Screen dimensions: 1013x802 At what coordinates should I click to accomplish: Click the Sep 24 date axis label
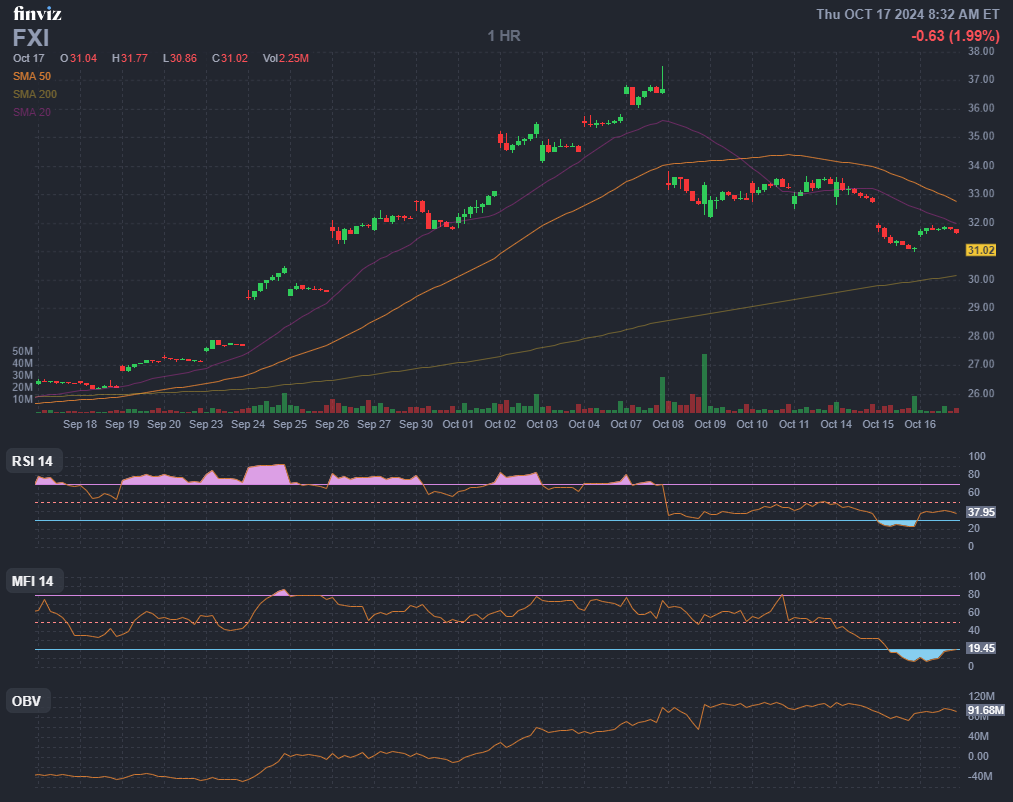coord(247,425)
